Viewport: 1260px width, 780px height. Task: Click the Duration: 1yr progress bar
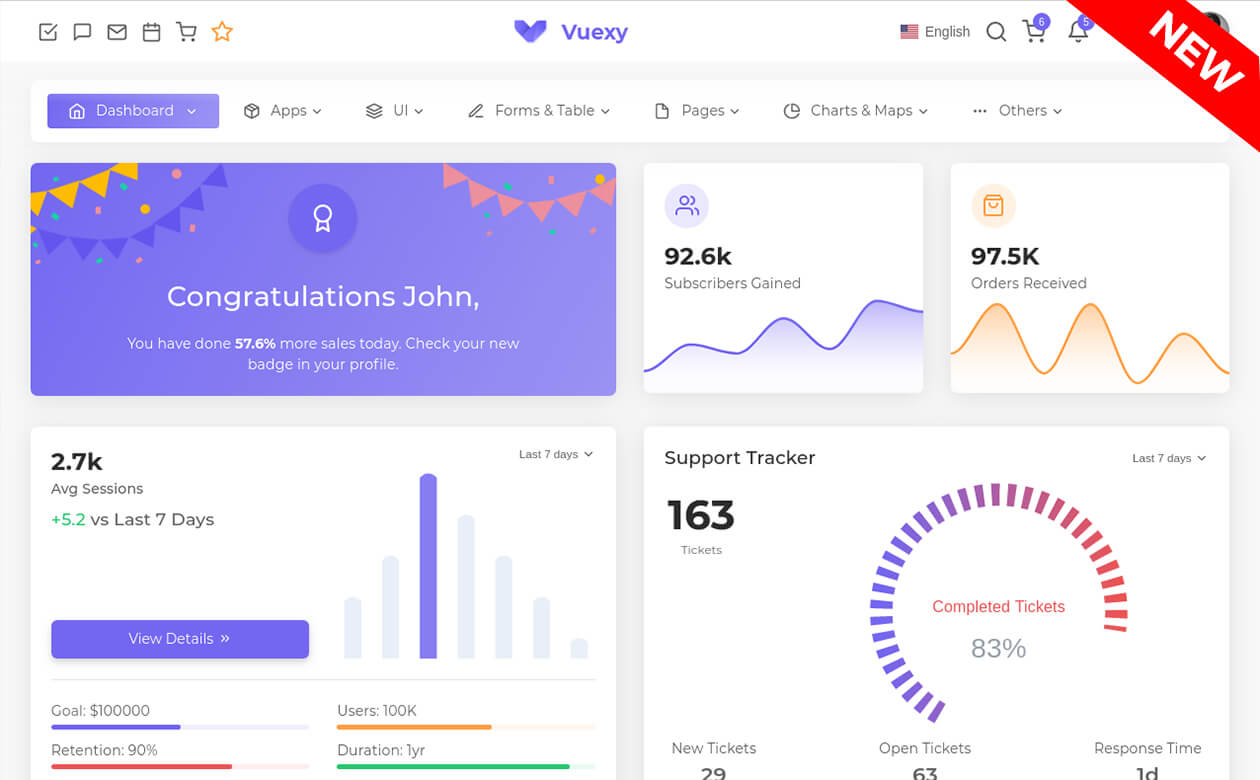[466, 767]
